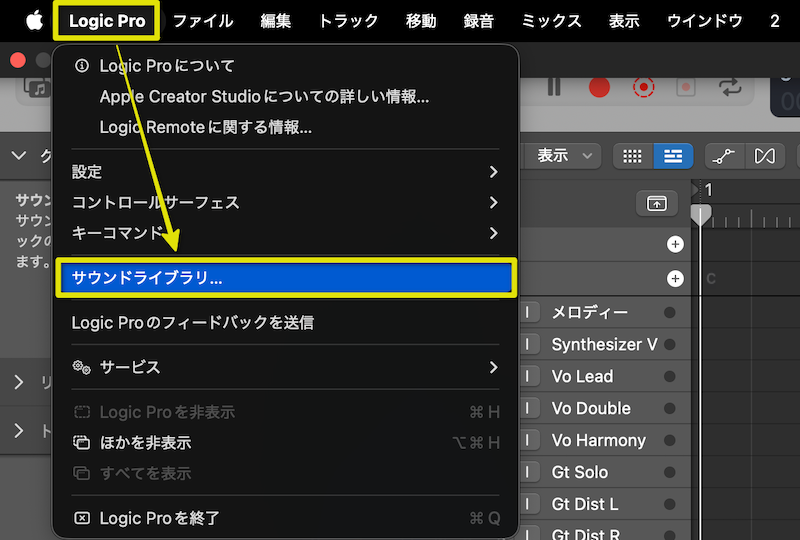Collapse the section with the down chevron beside ク

[x=19, y=156]
